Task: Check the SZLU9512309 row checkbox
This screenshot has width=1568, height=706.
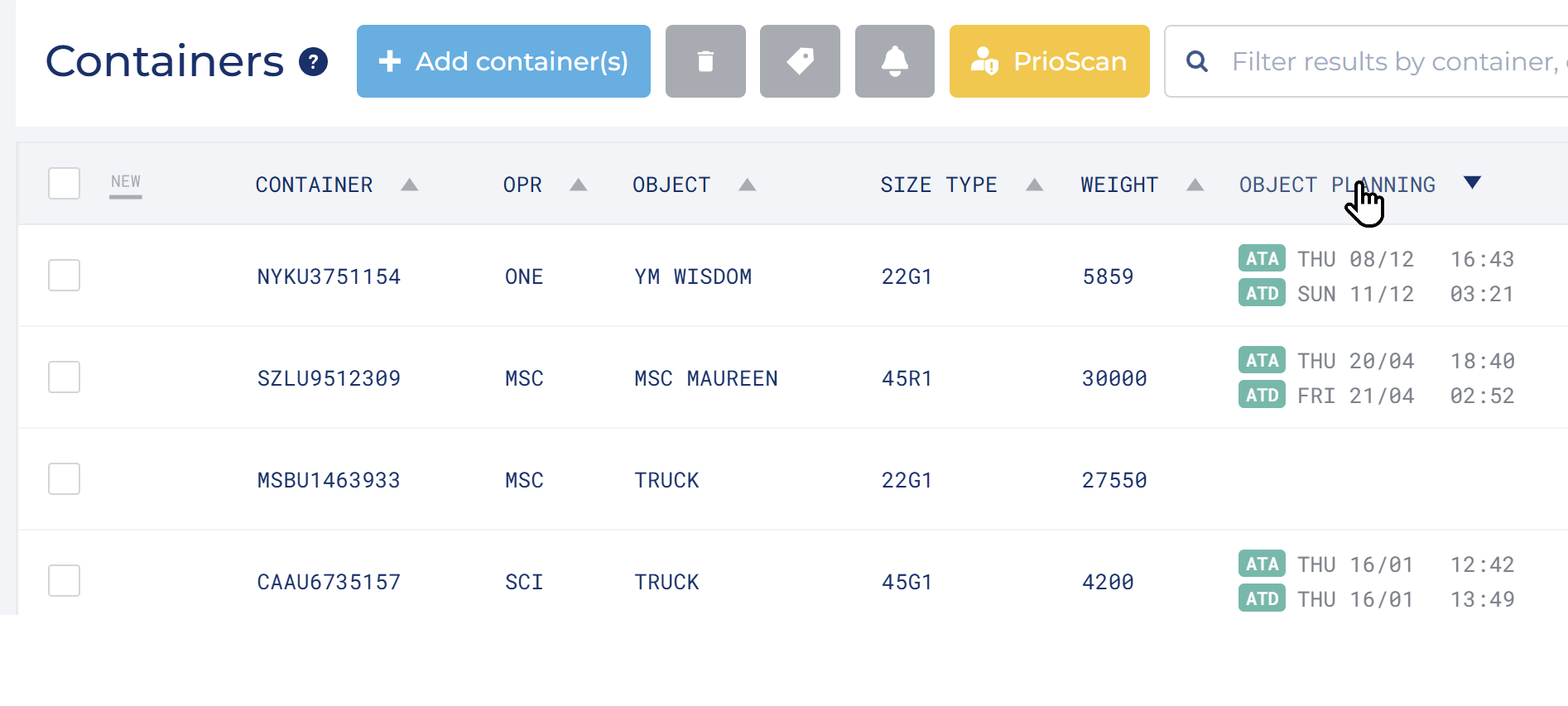Action: pyautogui.click(x=64, y=377)
